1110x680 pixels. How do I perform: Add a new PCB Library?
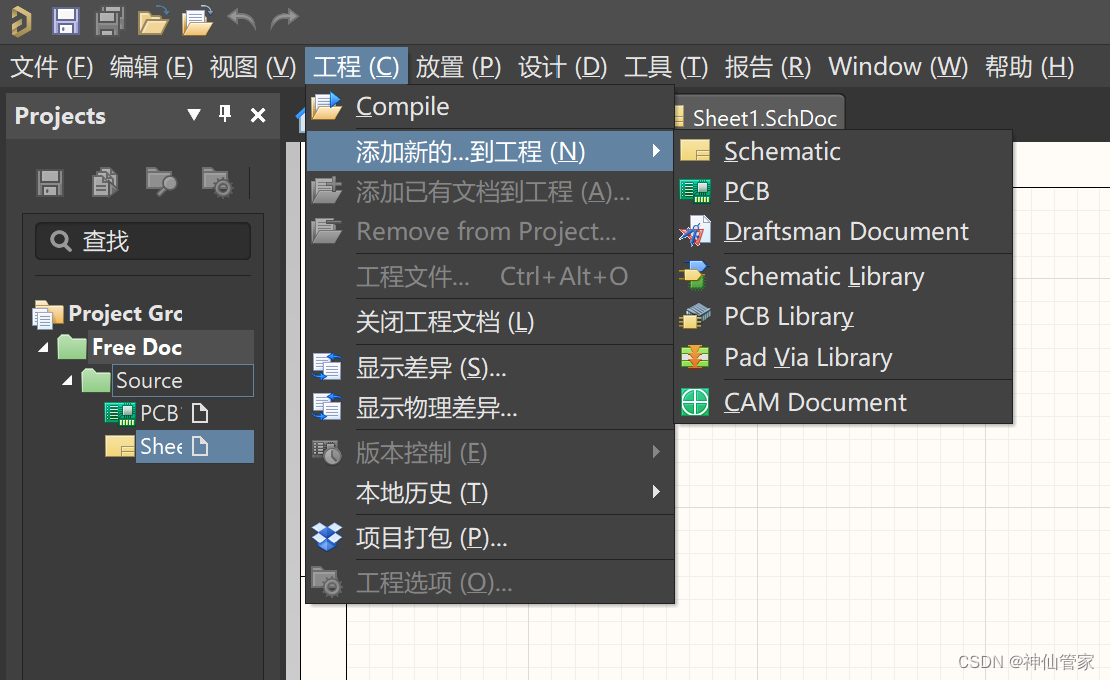(788, 317)
